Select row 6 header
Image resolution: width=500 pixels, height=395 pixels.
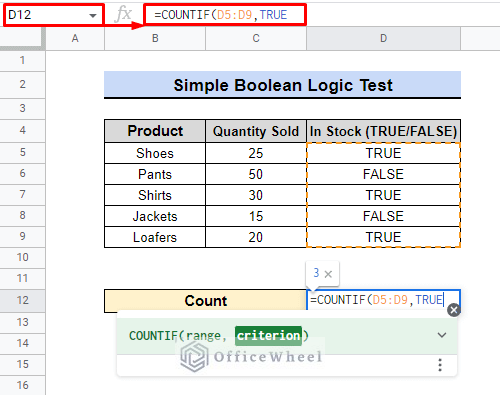22,174
